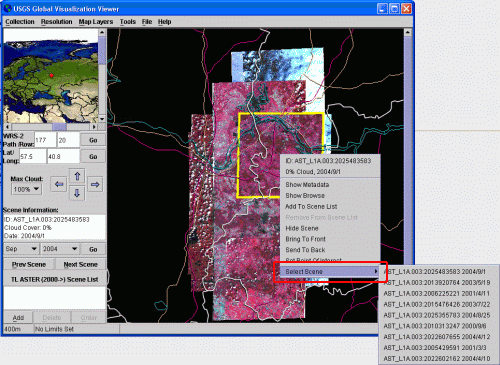Choose Hide Scene in context menu

tap(330, 228)
